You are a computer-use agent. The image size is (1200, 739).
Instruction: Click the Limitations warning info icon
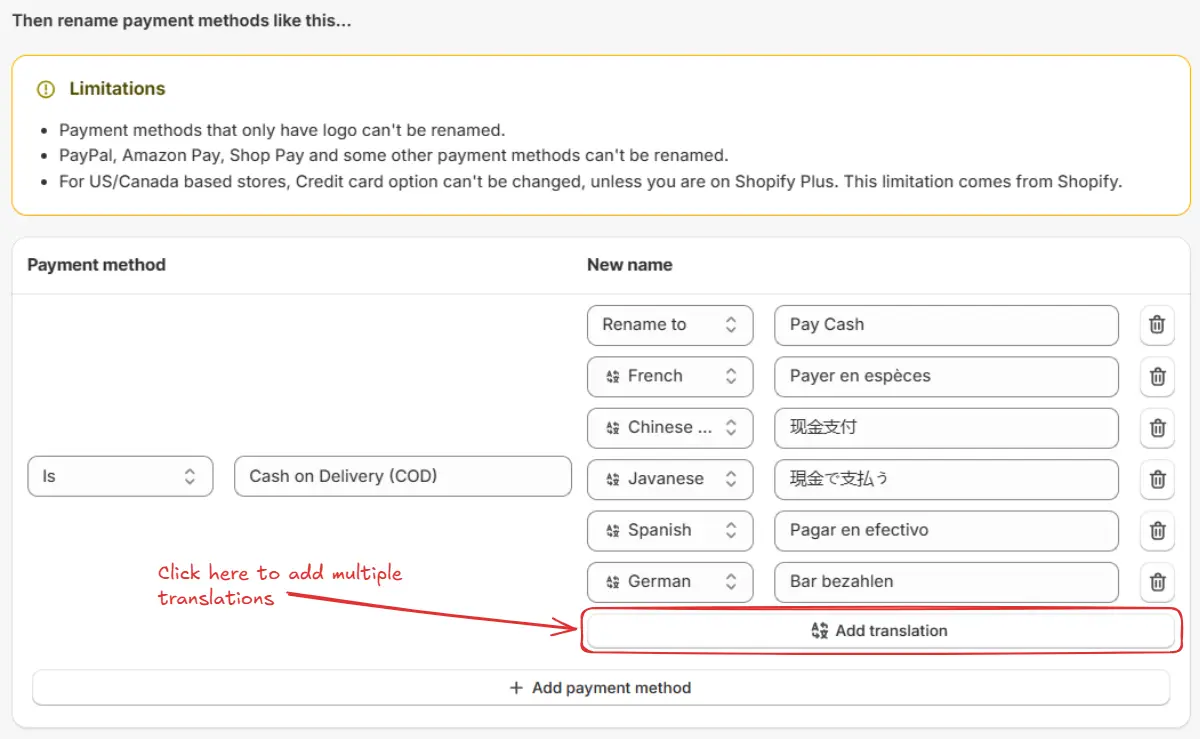pyautogui.click(x=45, y=89)
